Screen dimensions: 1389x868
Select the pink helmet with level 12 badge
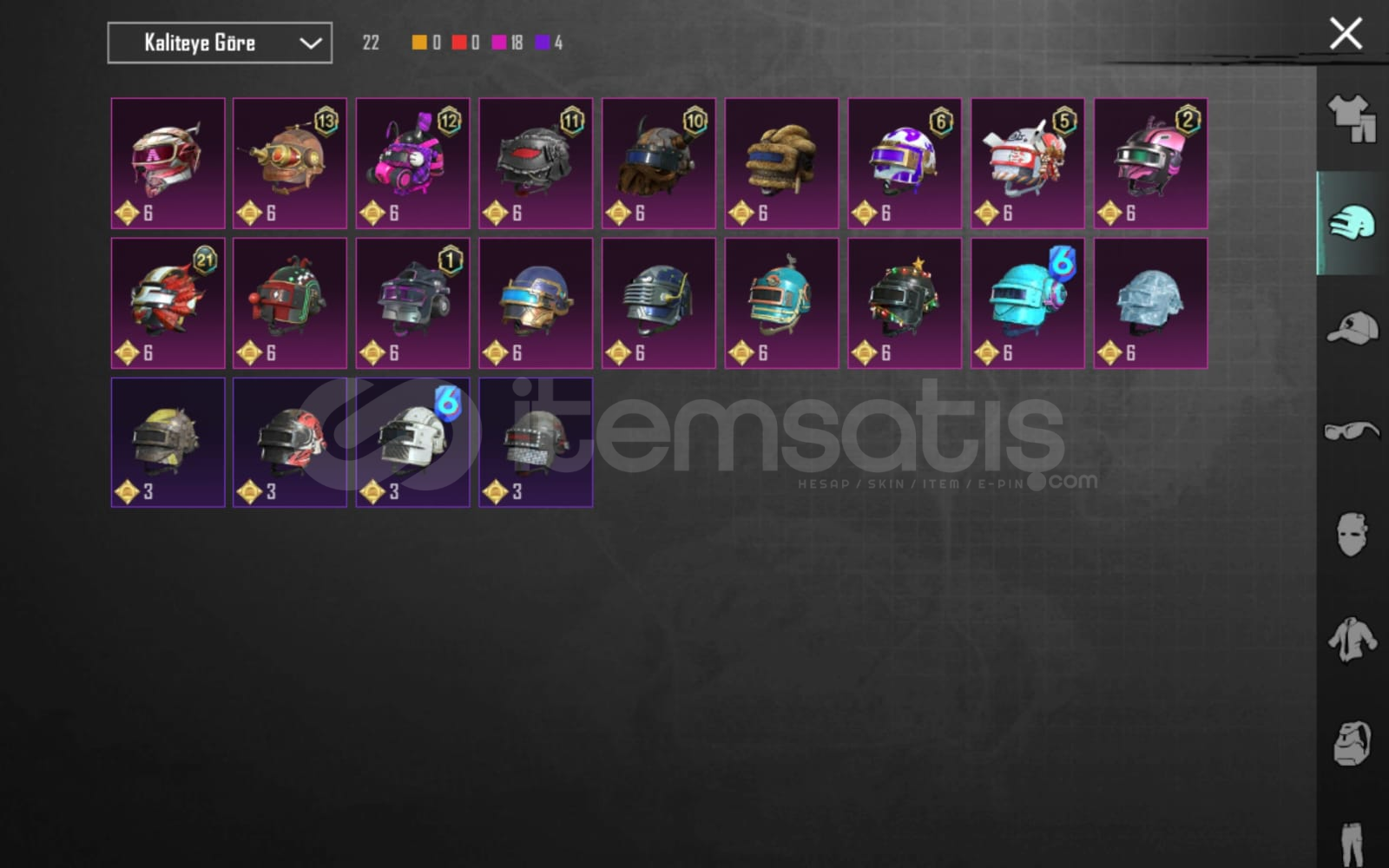[413, 163]
